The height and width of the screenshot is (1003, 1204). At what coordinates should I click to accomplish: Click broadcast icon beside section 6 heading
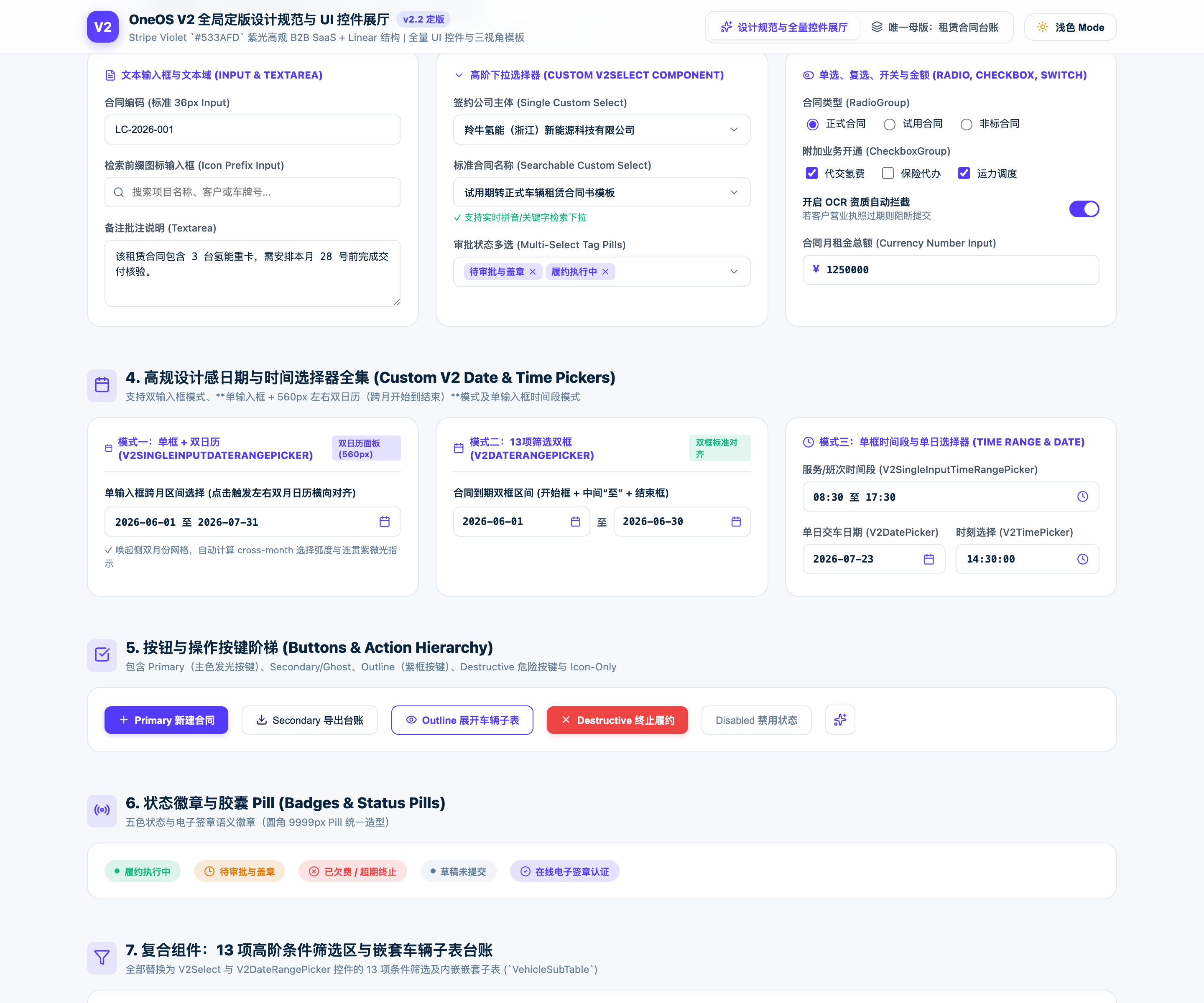[102, 810]
